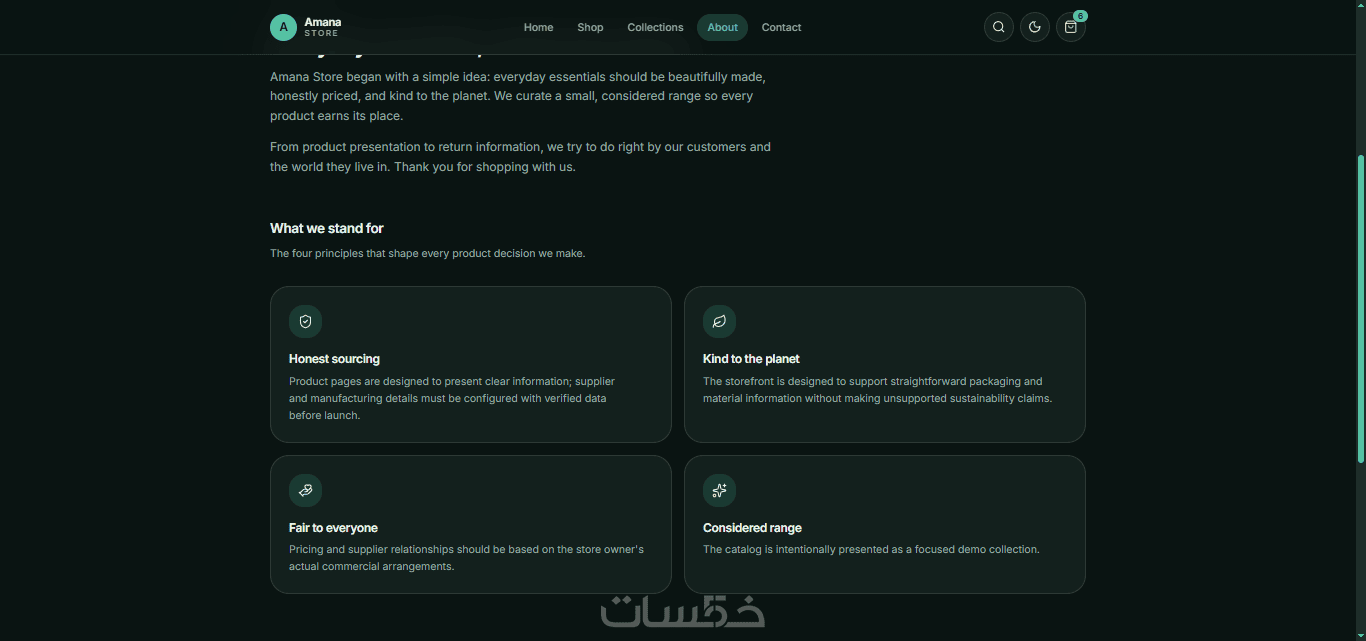Click the Considered range sparkle icon
This screenshot has height=641, width=1366.
pos(720,491)
